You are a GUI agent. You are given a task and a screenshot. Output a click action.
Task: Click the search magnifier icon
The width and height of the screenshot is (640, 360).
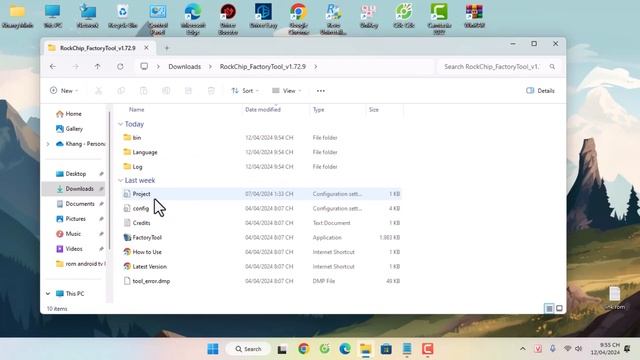coord(552,67)
